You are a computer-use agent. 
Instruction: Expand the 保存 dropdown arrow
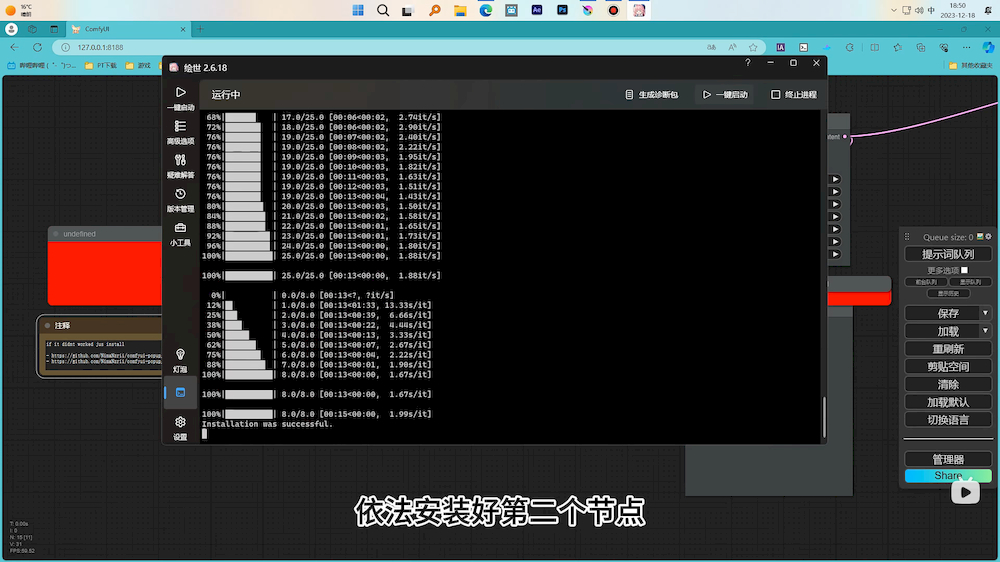pos(985,313)
